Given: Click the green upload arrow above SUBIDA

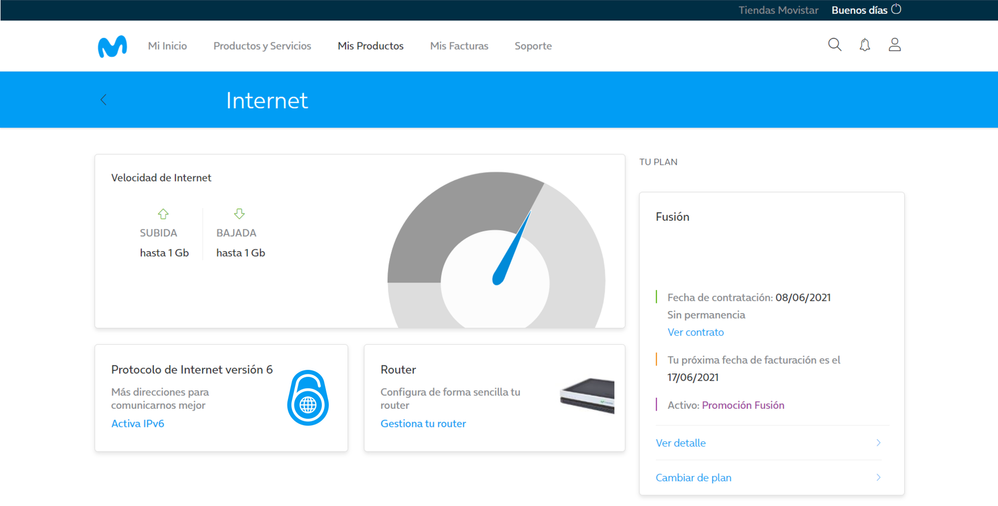Looking at the screenshot, I should [x=164, y=214].
